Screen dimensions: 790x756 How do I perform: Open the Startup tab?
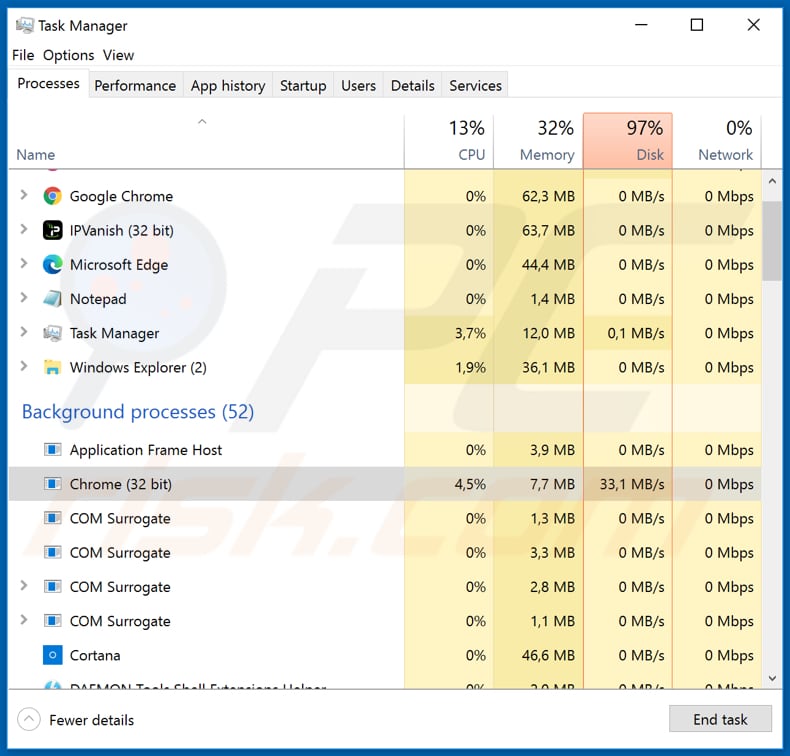click(x=303, y=85)
